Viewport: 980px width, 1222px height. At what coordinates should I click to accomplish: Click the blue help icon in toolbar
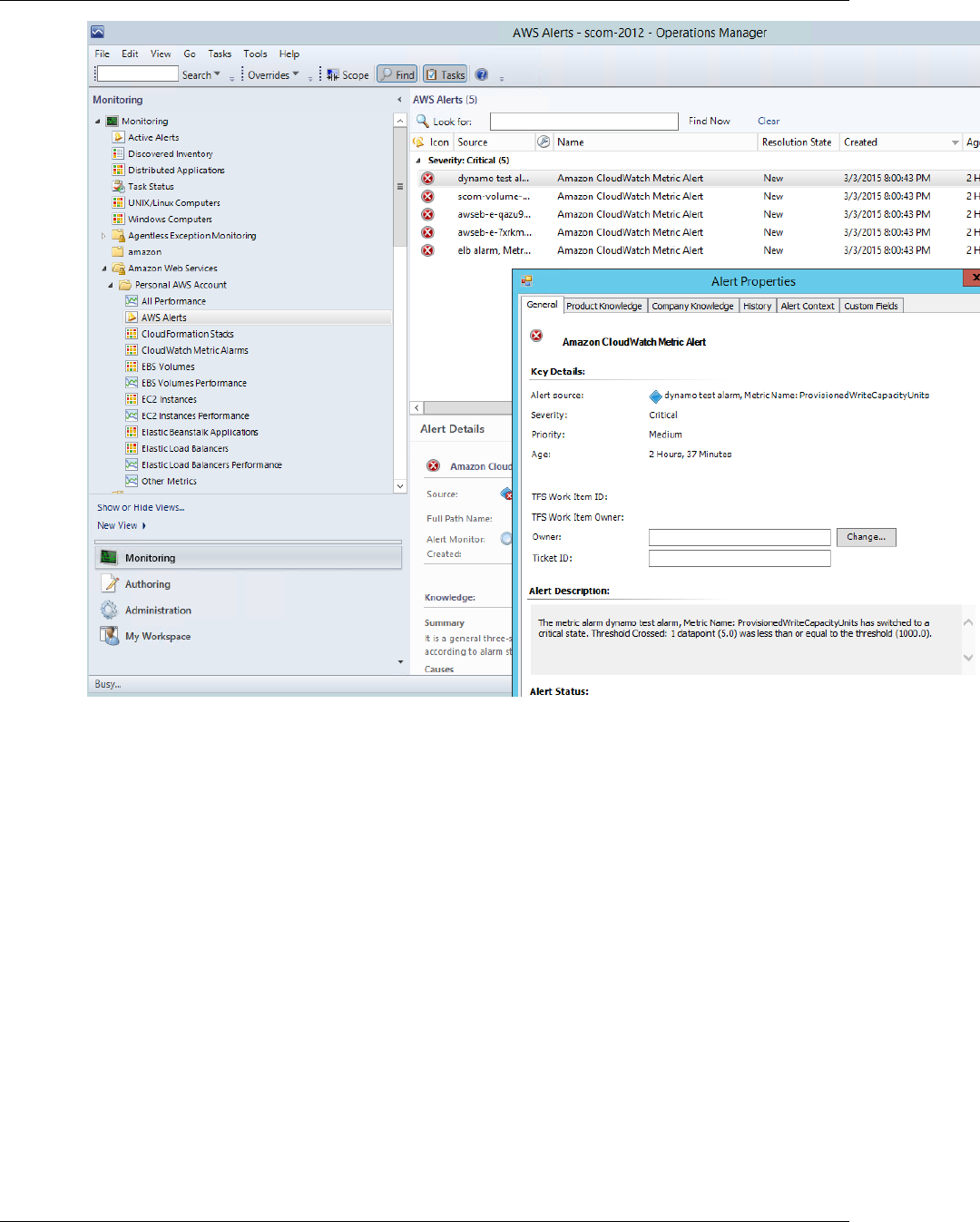pos(482,75)
